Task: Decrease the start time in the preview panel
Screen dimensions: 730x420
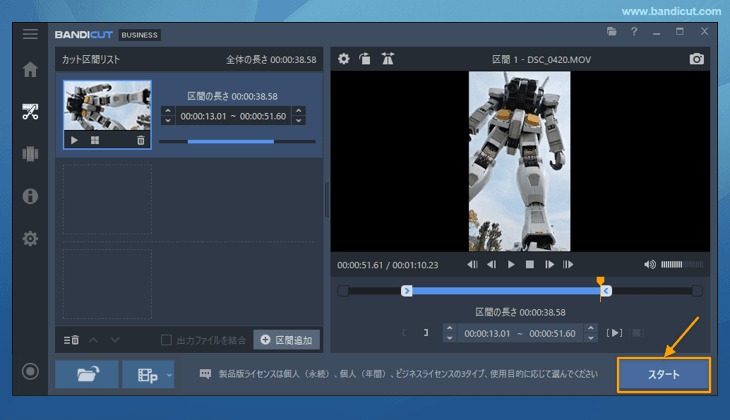Action: pos(449,338)
